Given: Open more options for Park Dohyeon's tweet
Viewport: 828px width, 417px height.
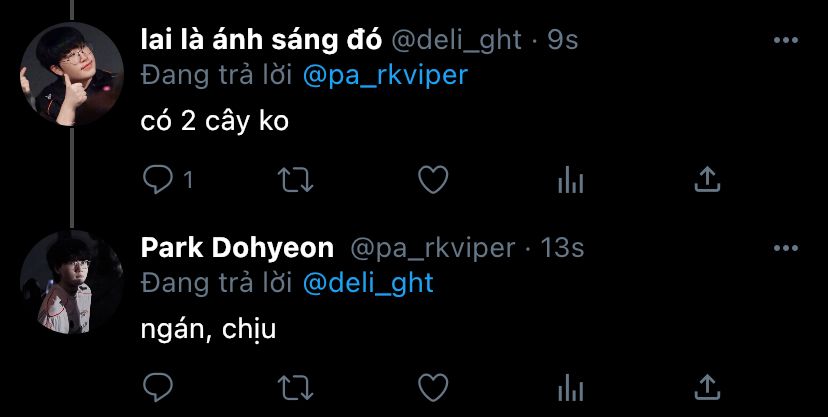Looking at the screenshot, I should (785, 248).
